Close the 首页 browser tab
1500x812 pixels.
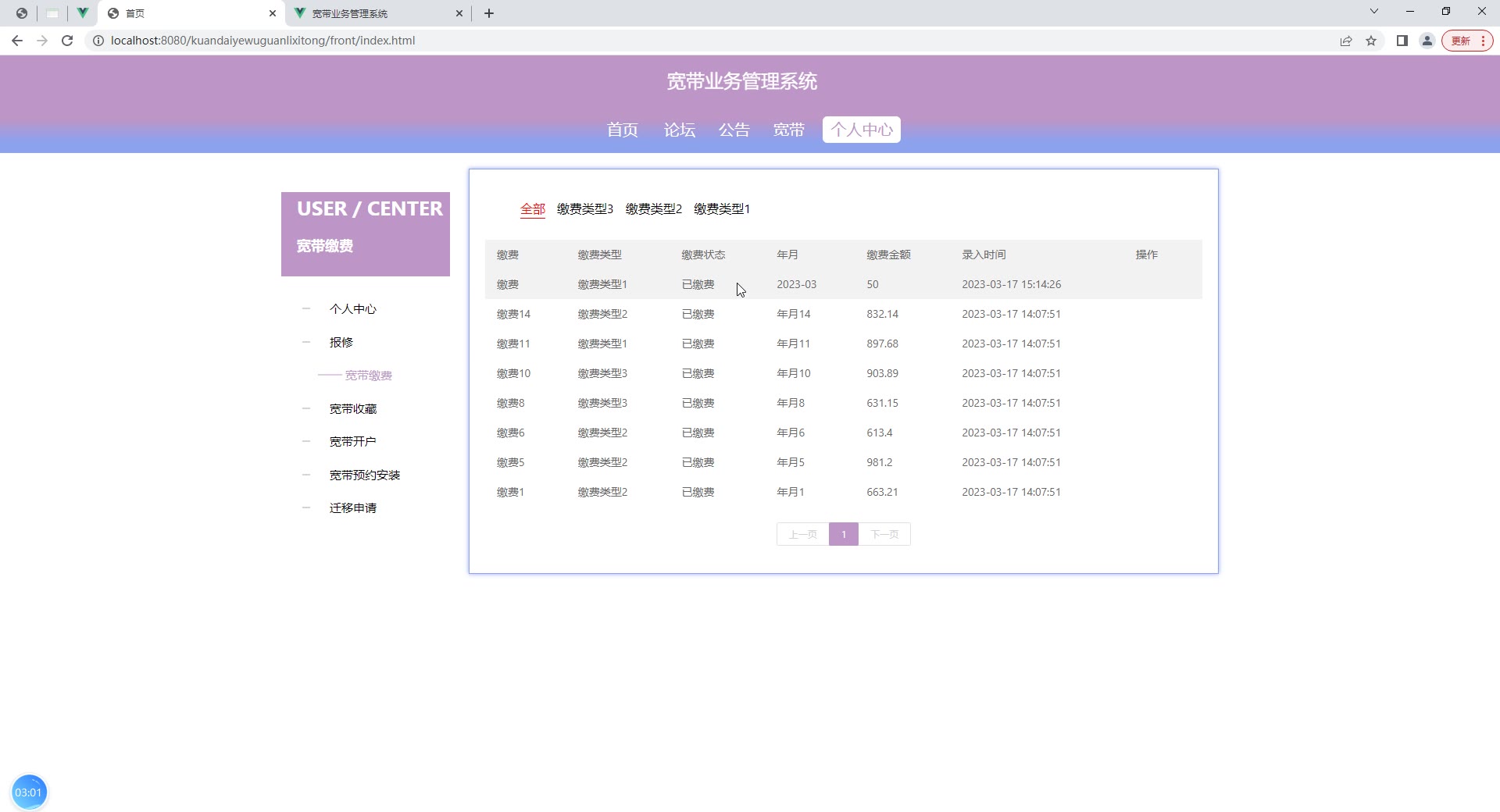tap(273, 13)
